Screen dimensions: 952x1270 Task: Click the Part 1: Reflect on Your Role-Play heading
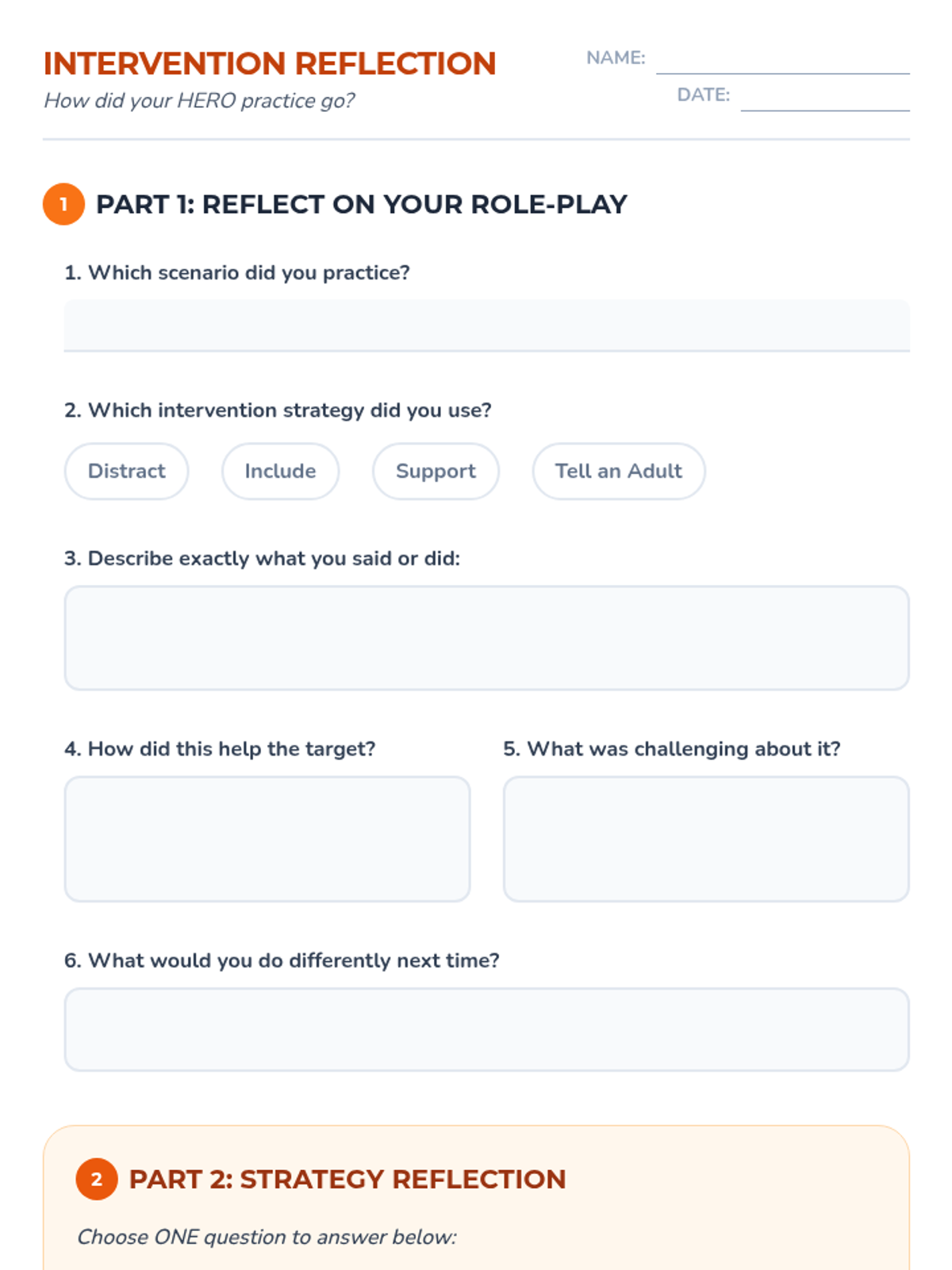[361, 204]
